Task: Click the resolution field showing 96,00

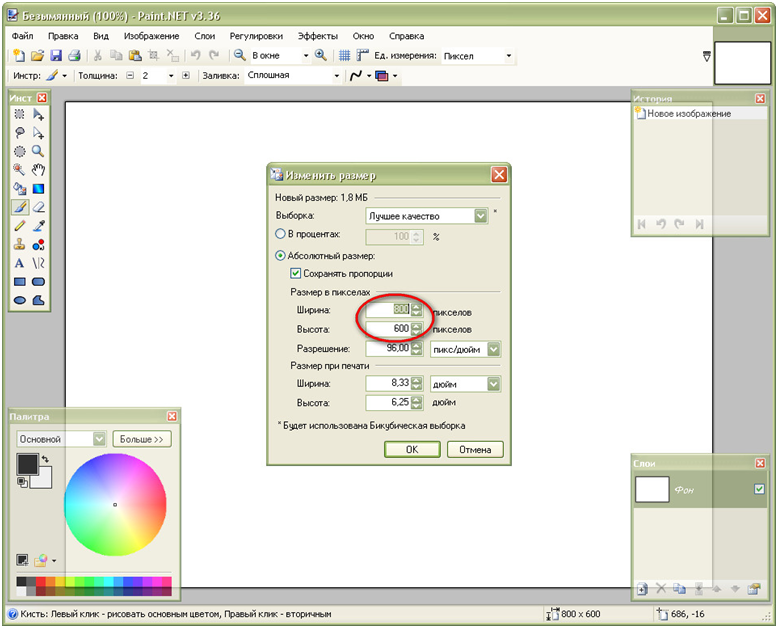Action: click(388, 348)
